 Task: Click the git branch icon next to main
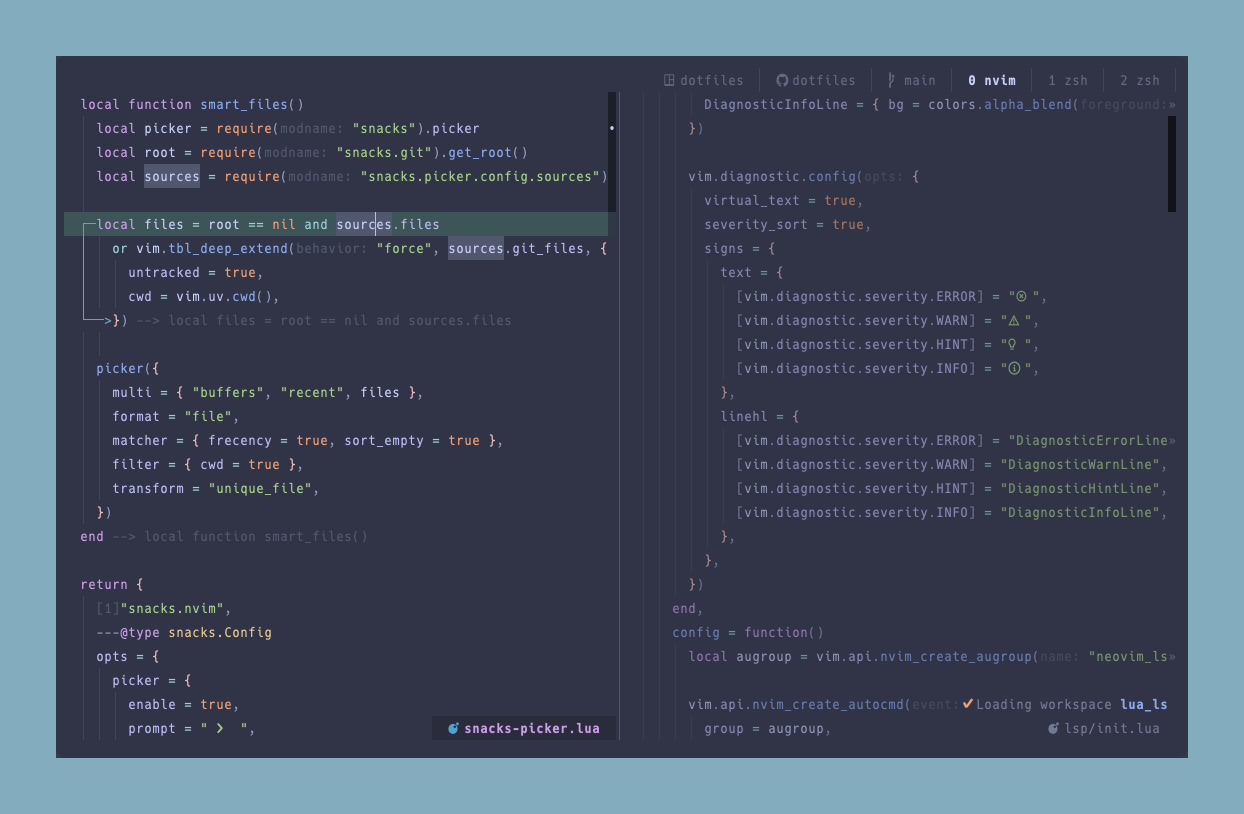(x=892, y=80)
